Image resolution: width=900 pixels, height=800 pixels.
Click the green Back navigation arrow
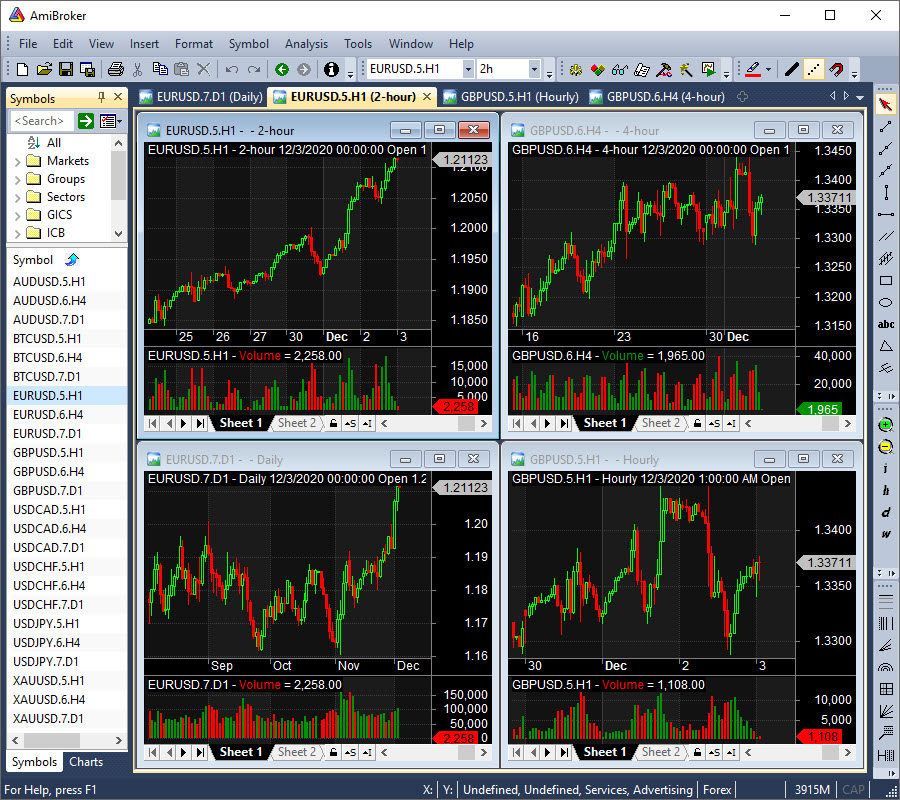282,69
